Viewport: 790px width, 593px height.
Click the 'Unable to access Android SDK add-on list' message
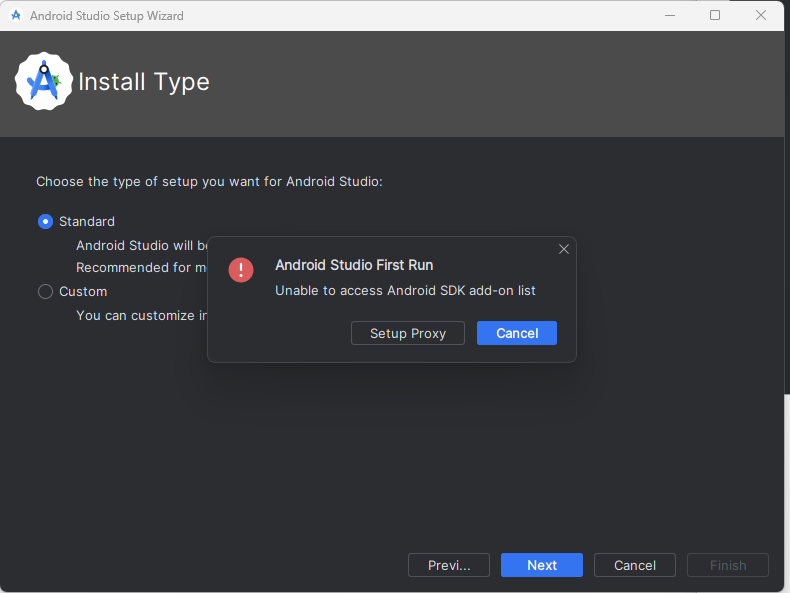click(x=405, y=291)
